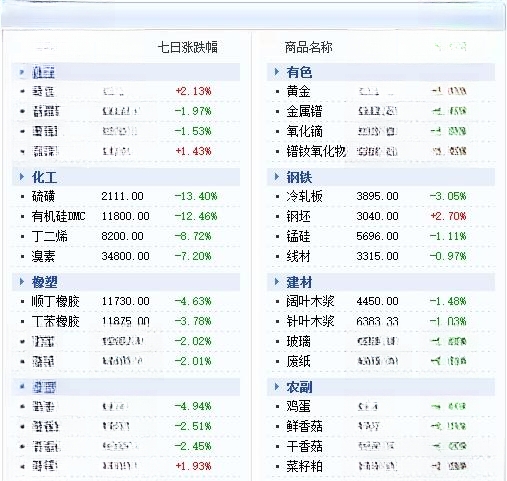Click the 顺丁橡胶 commodity link
The width and height of the screenshot is (507, 481).
[55, 301]
